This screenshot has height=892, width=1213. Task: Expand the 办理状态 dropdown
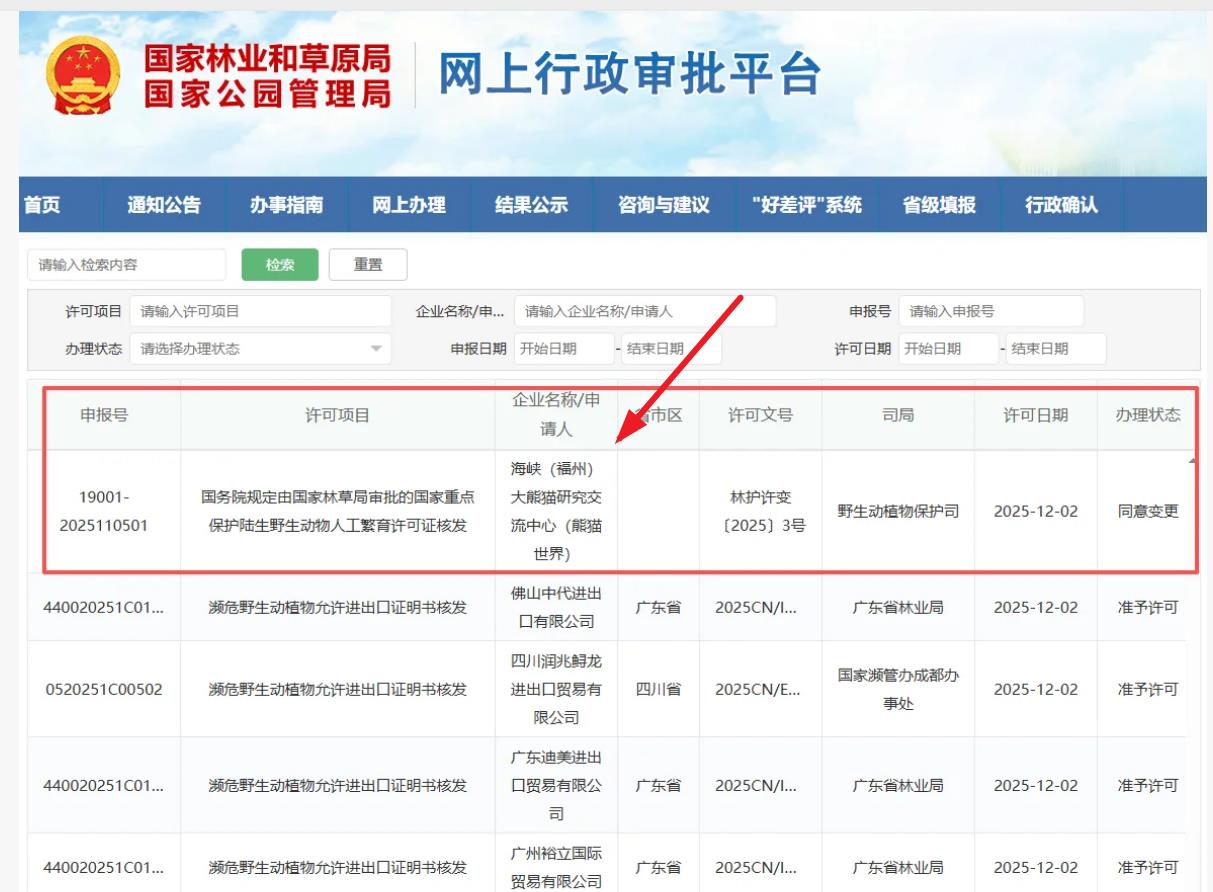pyautogui.click(x=260, y=349)
